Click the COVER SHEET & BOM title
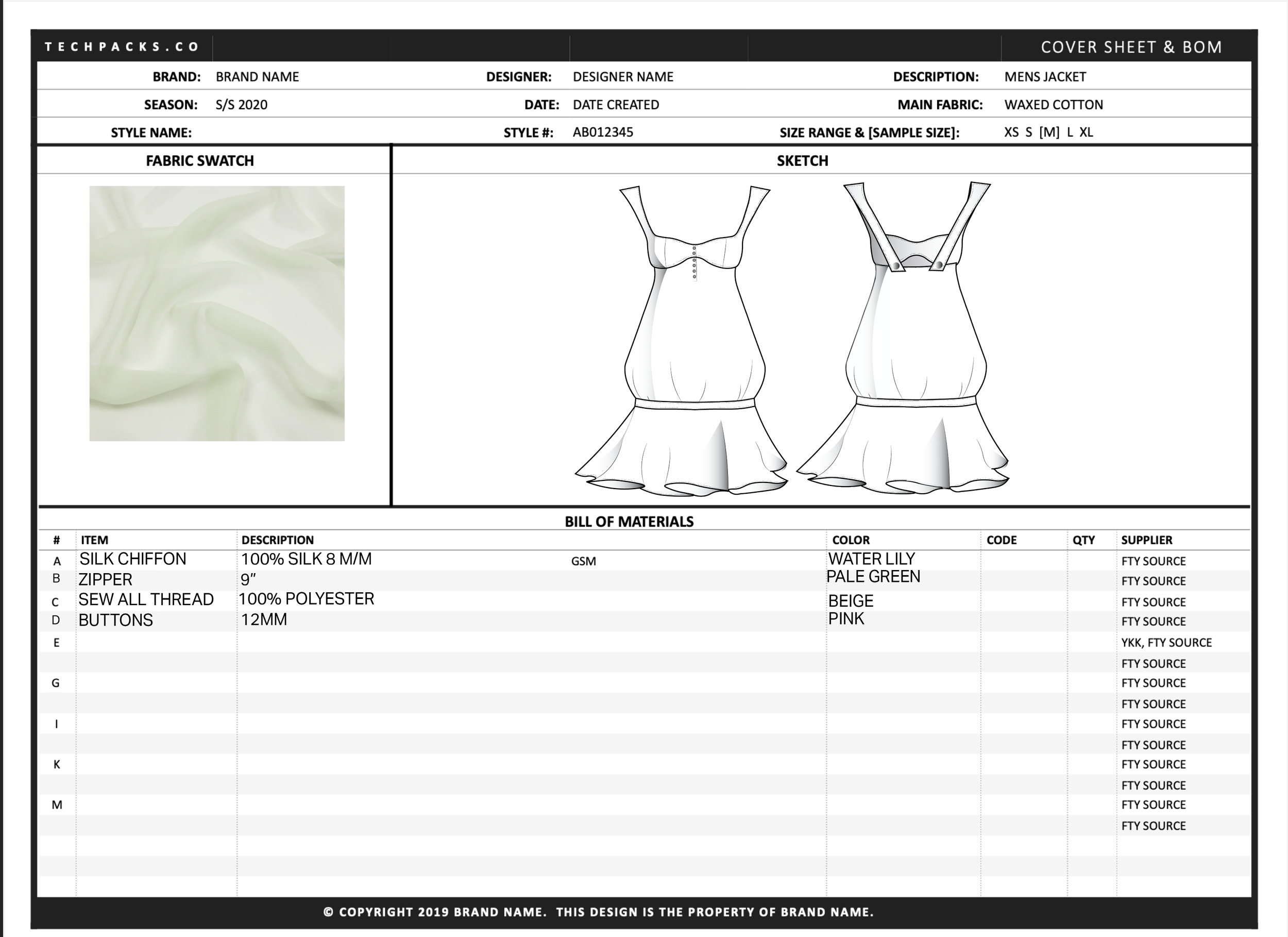 [1131, 46]
